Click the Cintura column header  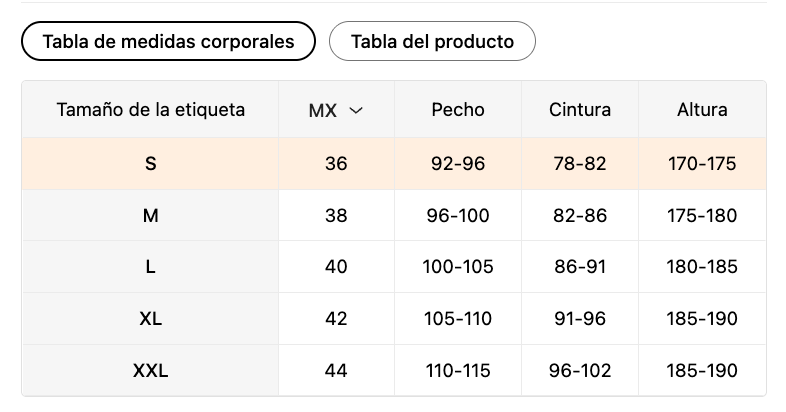(580, 110)
